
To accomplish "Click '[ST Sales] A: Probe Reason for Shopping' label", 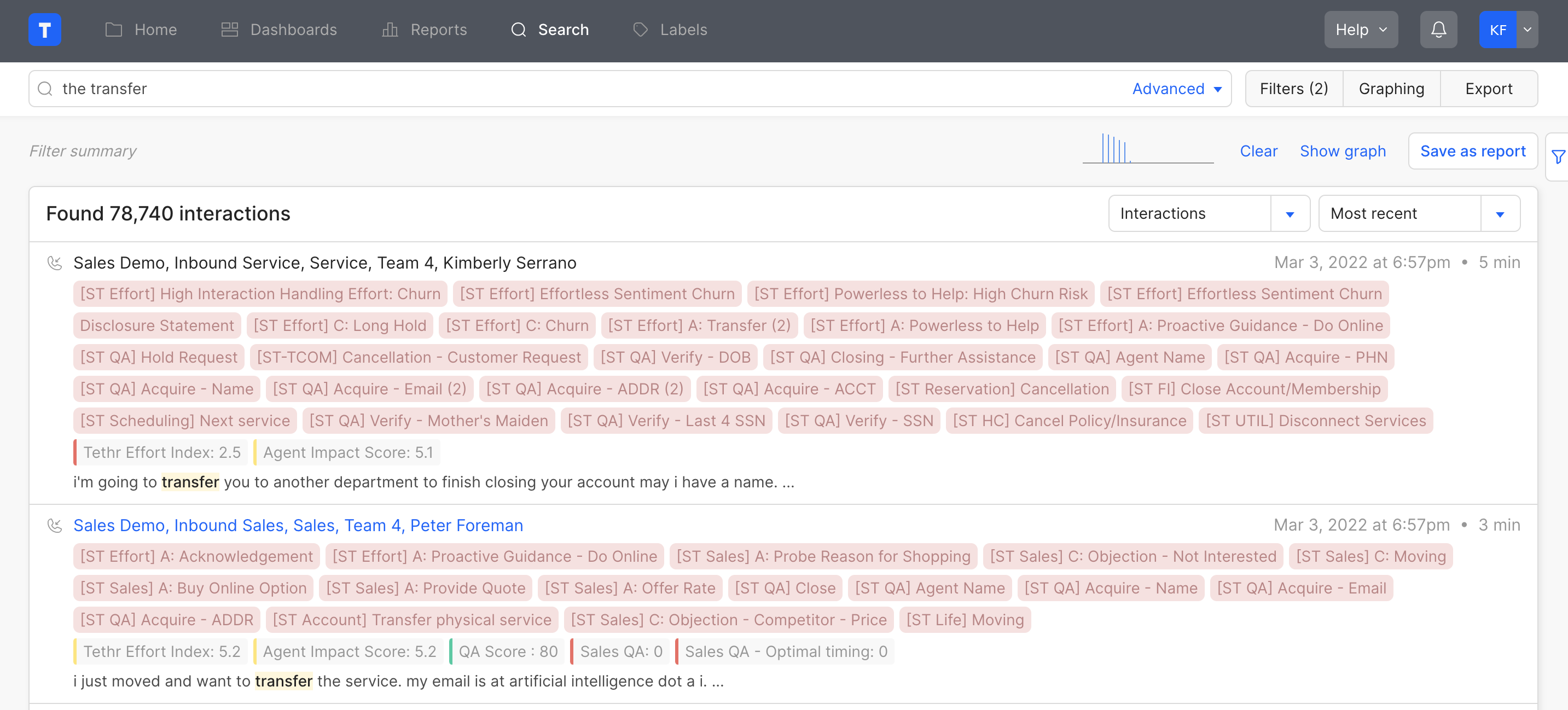I will point(823,556).
